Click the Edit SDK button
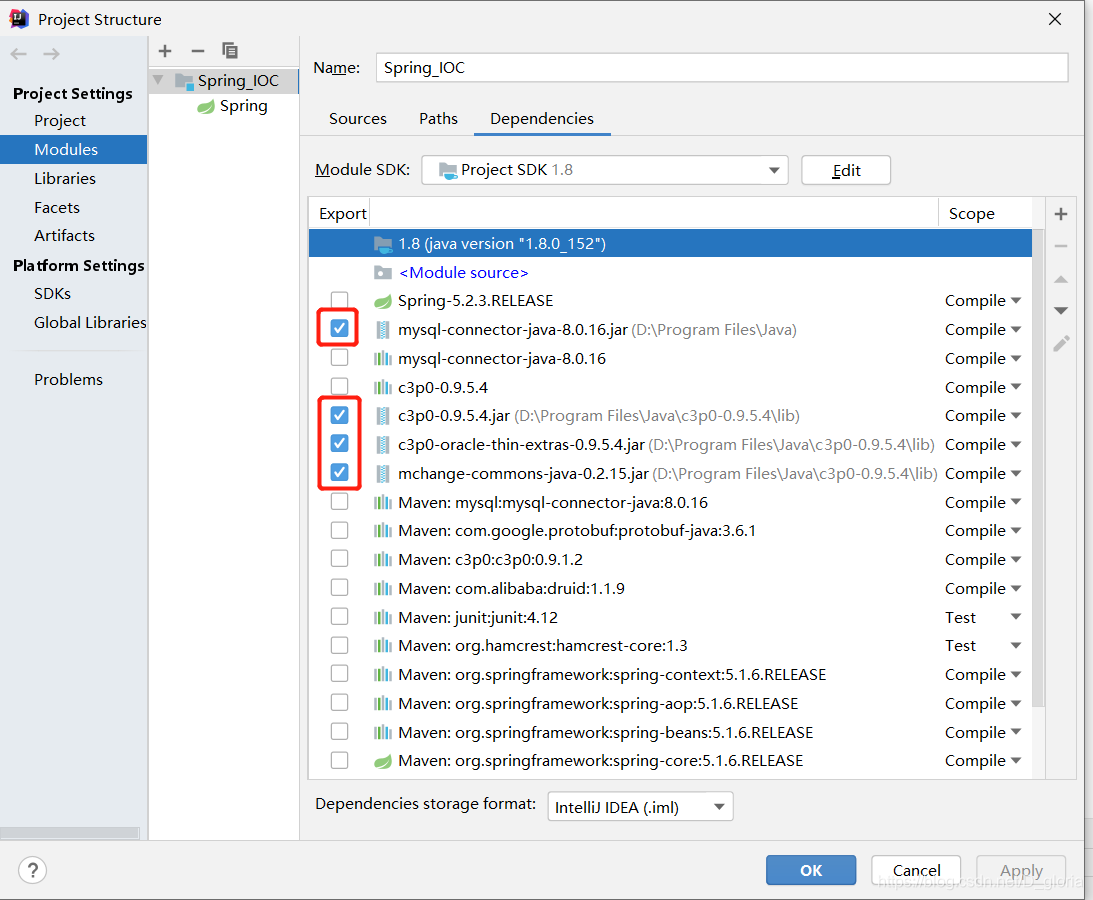1093x900 pixels. click(x=846, y=170)
